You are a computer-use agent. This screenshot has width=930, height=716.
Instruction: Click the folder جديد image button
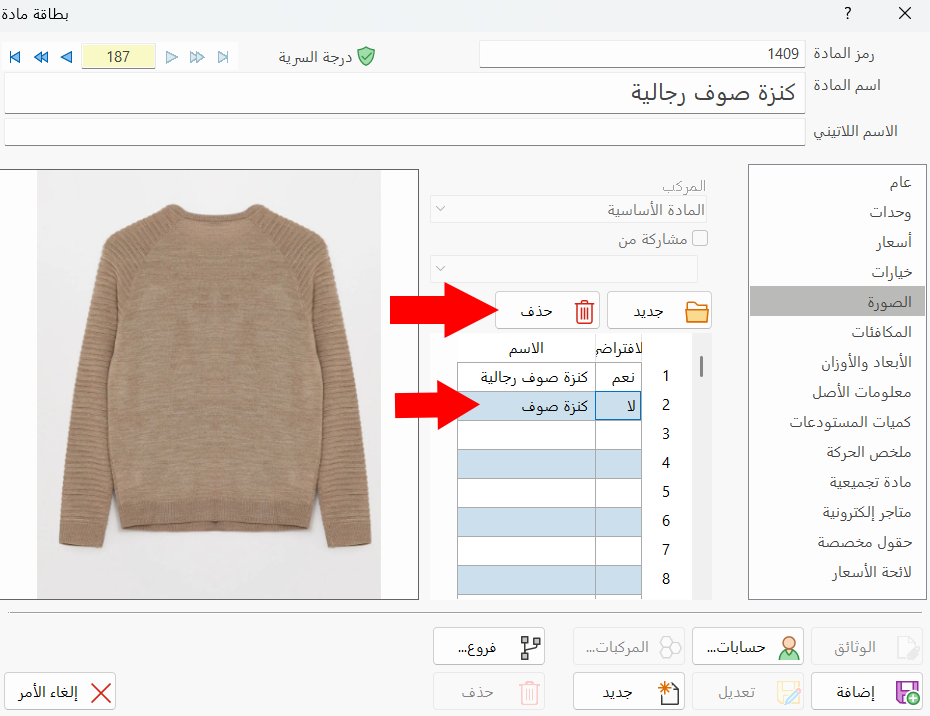tap(659, 310)
